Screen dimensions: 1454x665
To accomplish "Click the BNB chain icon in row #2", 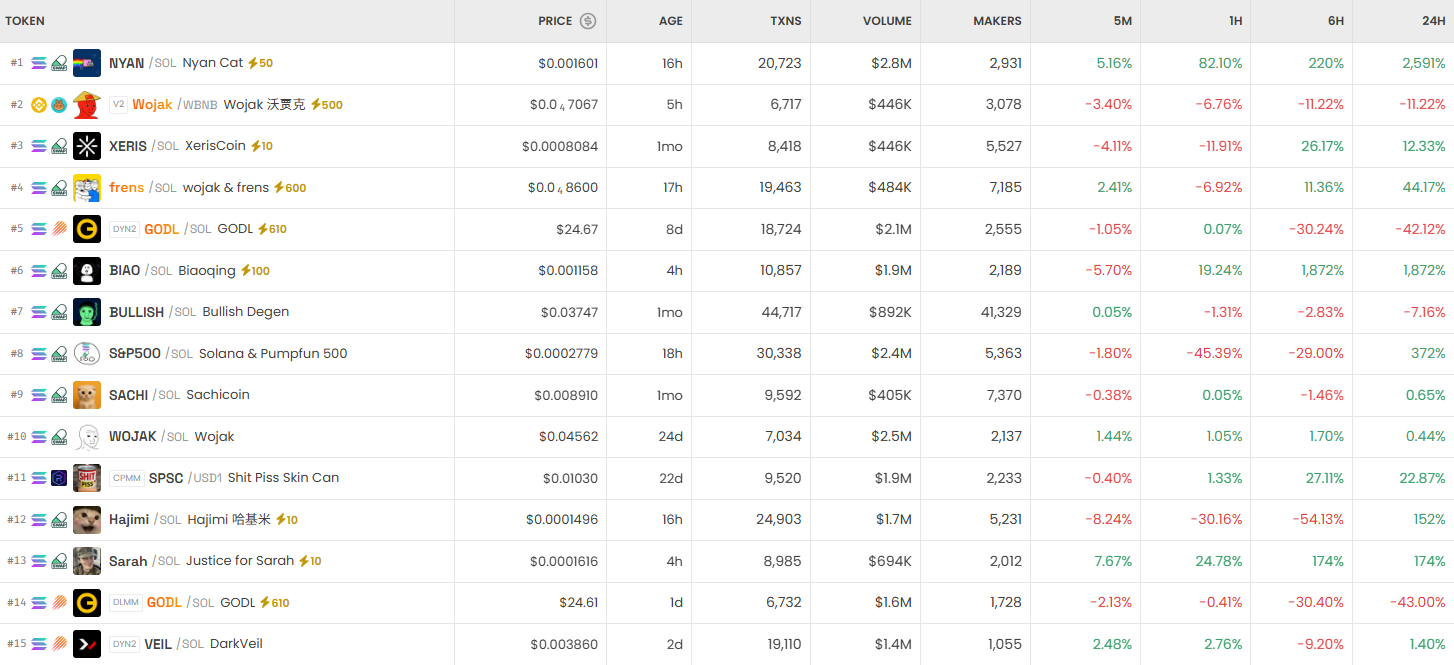I will (39, 105).
